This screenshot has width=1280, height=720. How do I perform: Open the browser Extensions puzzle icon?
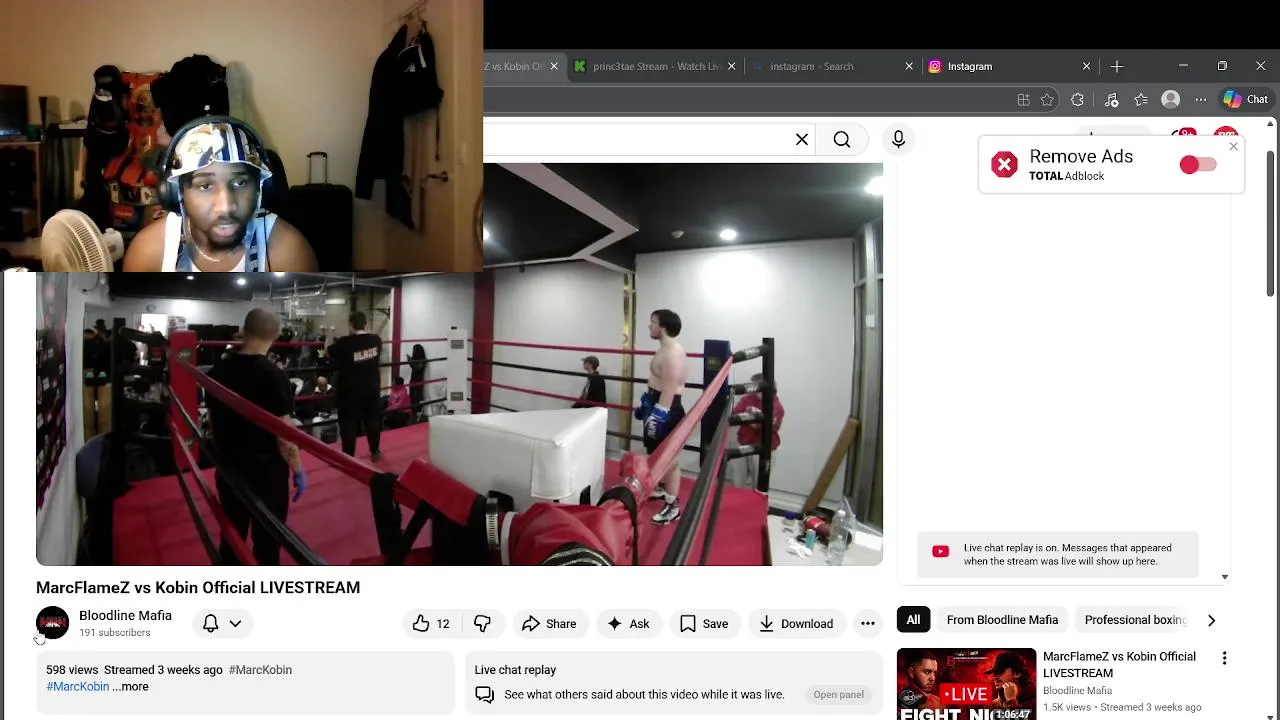click(1077, 100)
